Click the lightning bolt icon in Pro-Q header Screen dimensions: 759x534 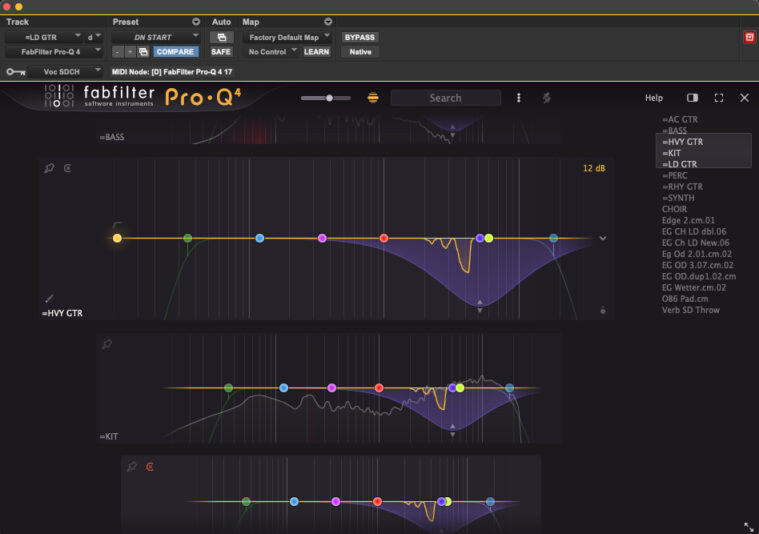coord(546,98)
